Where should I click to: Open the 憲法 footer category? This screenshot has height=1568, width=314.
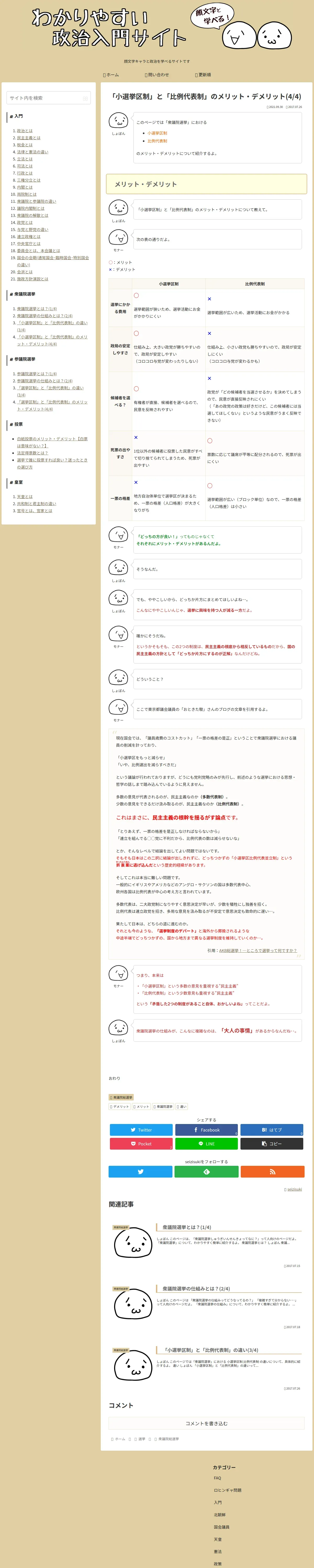click(x=218, y=1551)
